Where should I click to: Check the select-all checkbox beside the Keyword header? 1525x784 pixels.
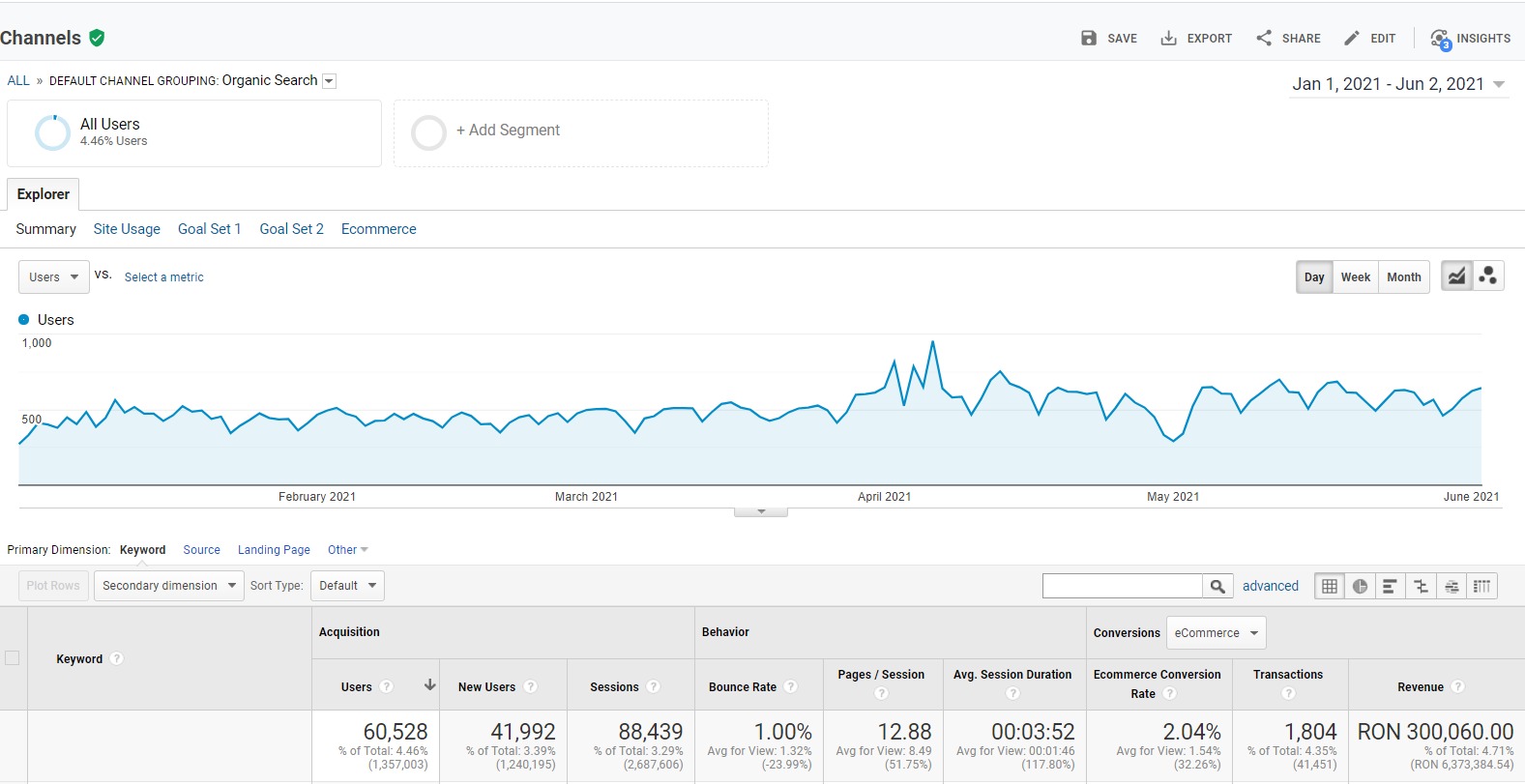[13, 658]
